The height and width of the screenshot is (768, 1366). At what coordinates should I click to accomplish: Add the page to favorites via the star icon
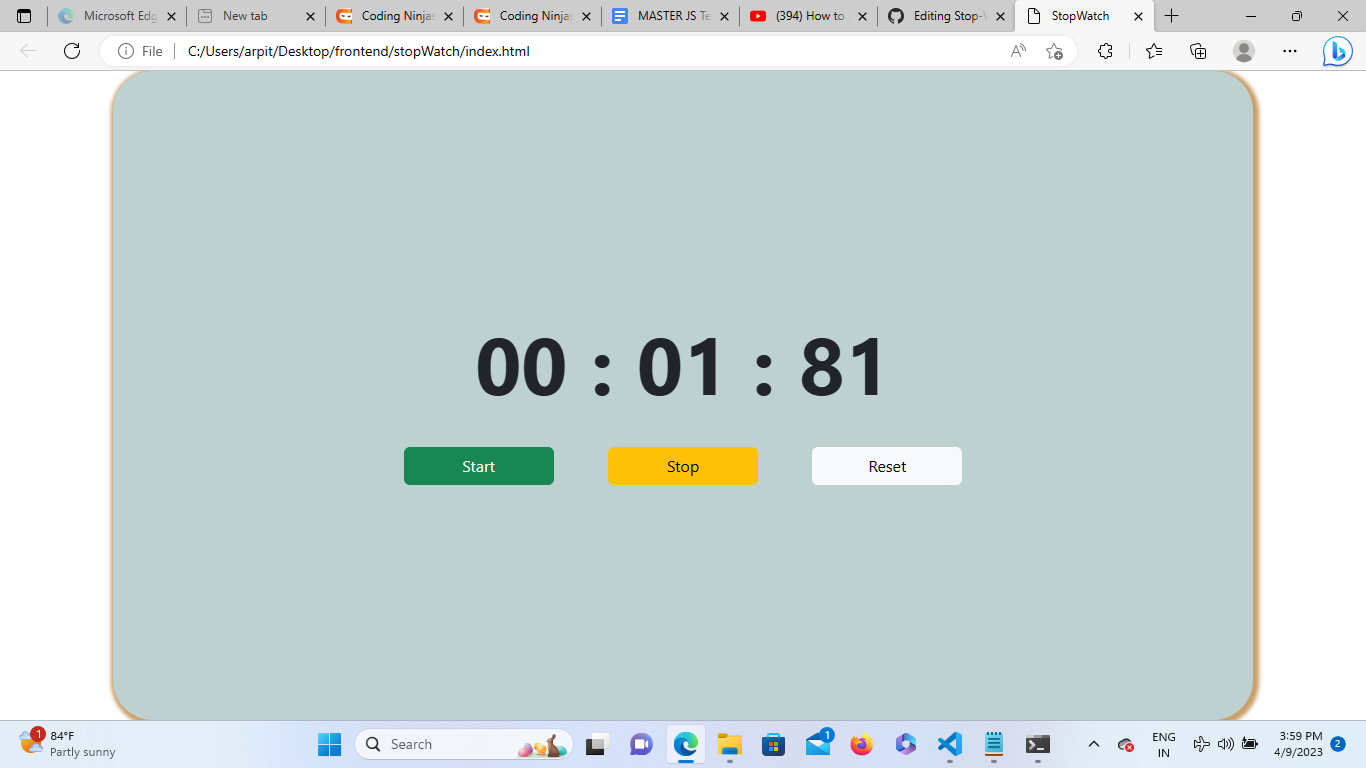point(1053,51)
